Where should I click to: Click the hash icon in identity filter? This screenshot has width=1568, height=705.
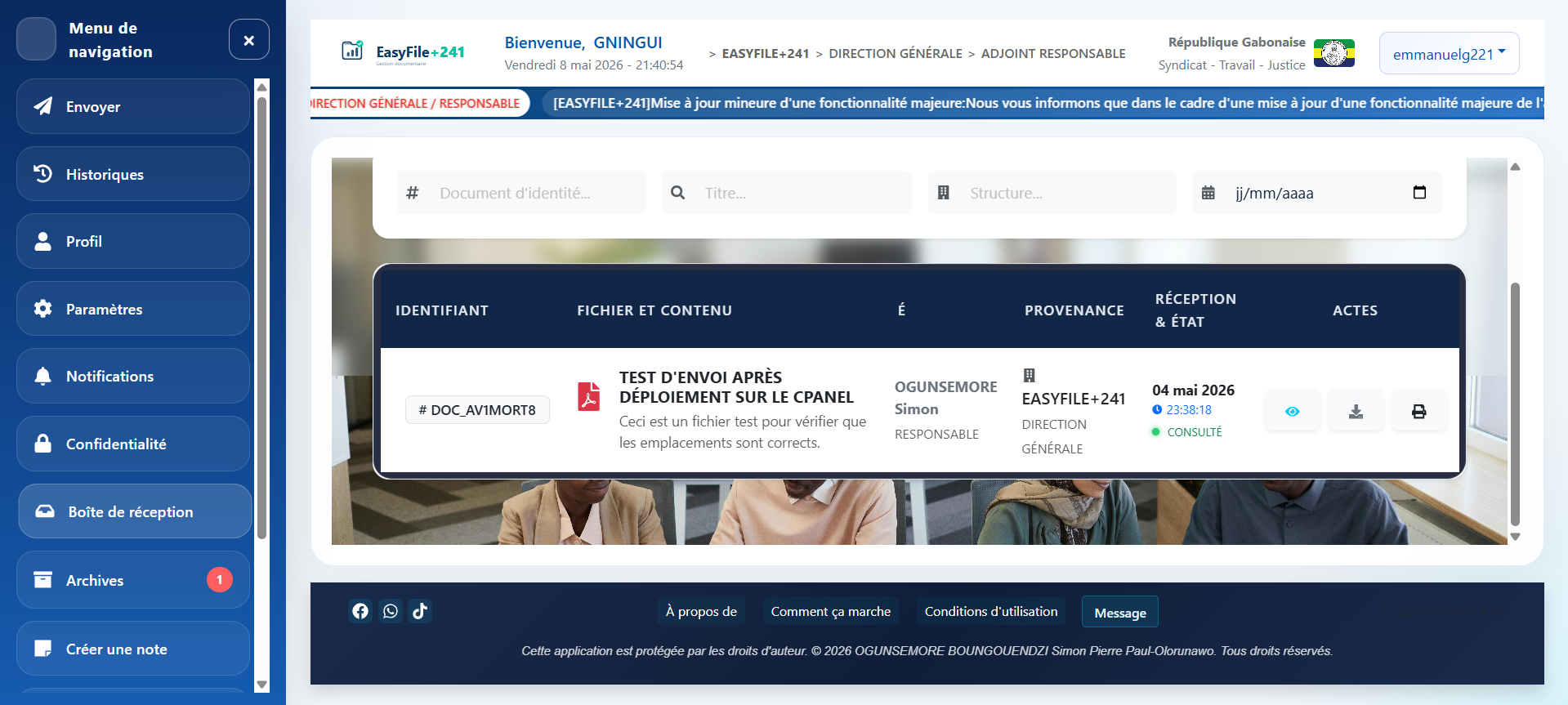point(413,193)
